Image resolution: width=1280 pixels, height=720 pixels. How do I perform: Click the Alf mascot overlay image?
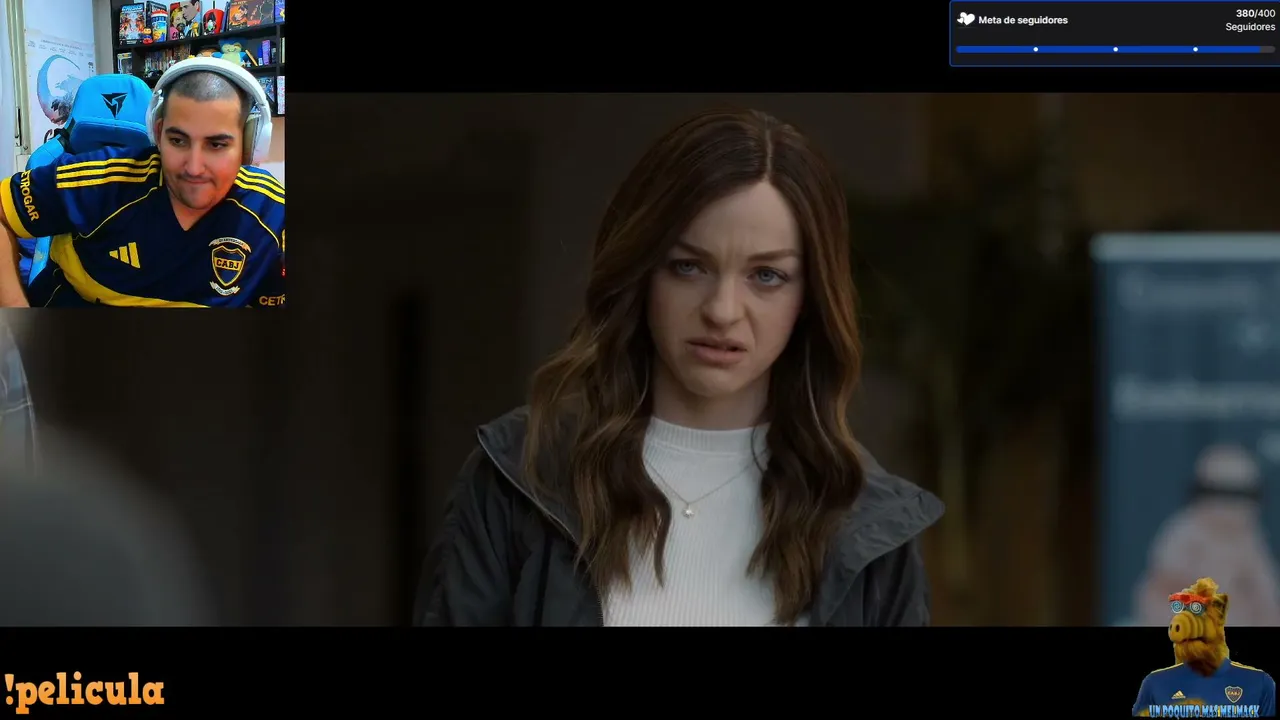1204,645
